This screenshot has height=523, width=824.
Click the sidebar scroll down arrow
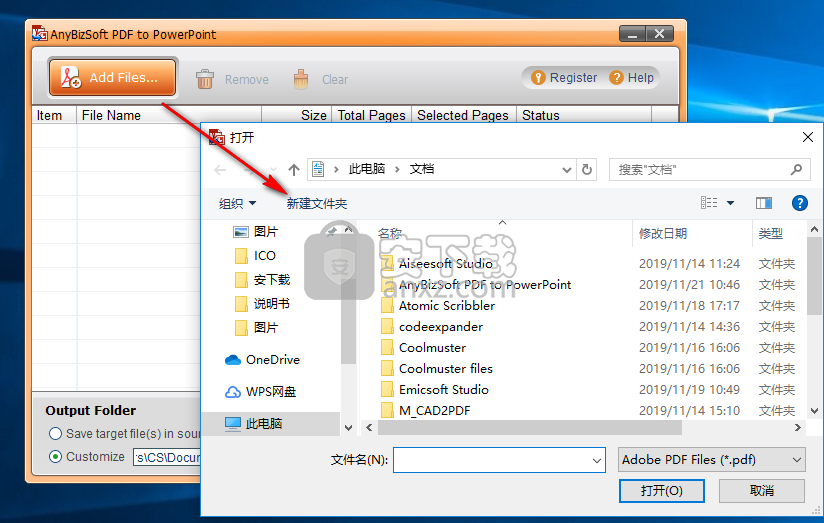pos(348,428)
